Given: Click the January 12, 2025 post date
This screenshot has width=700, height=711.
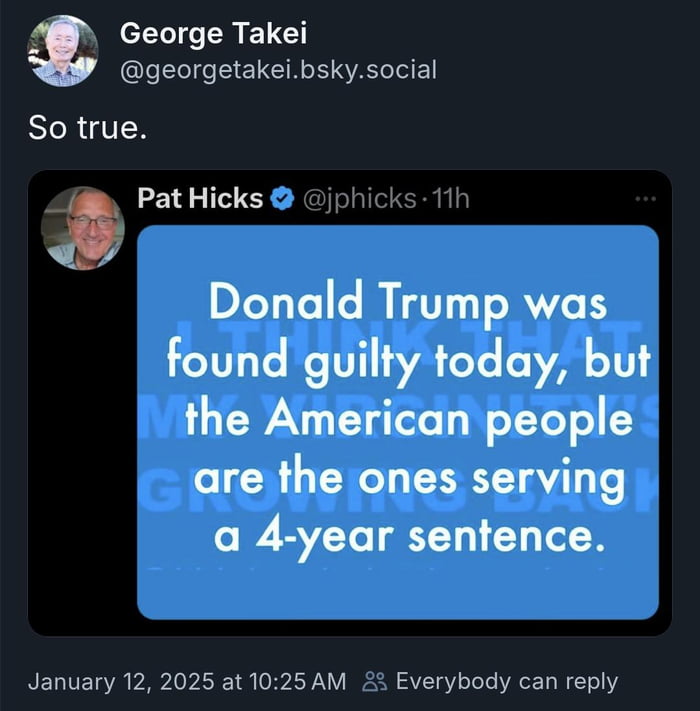Looking at the screenshot, I should [x=121, y=682].
